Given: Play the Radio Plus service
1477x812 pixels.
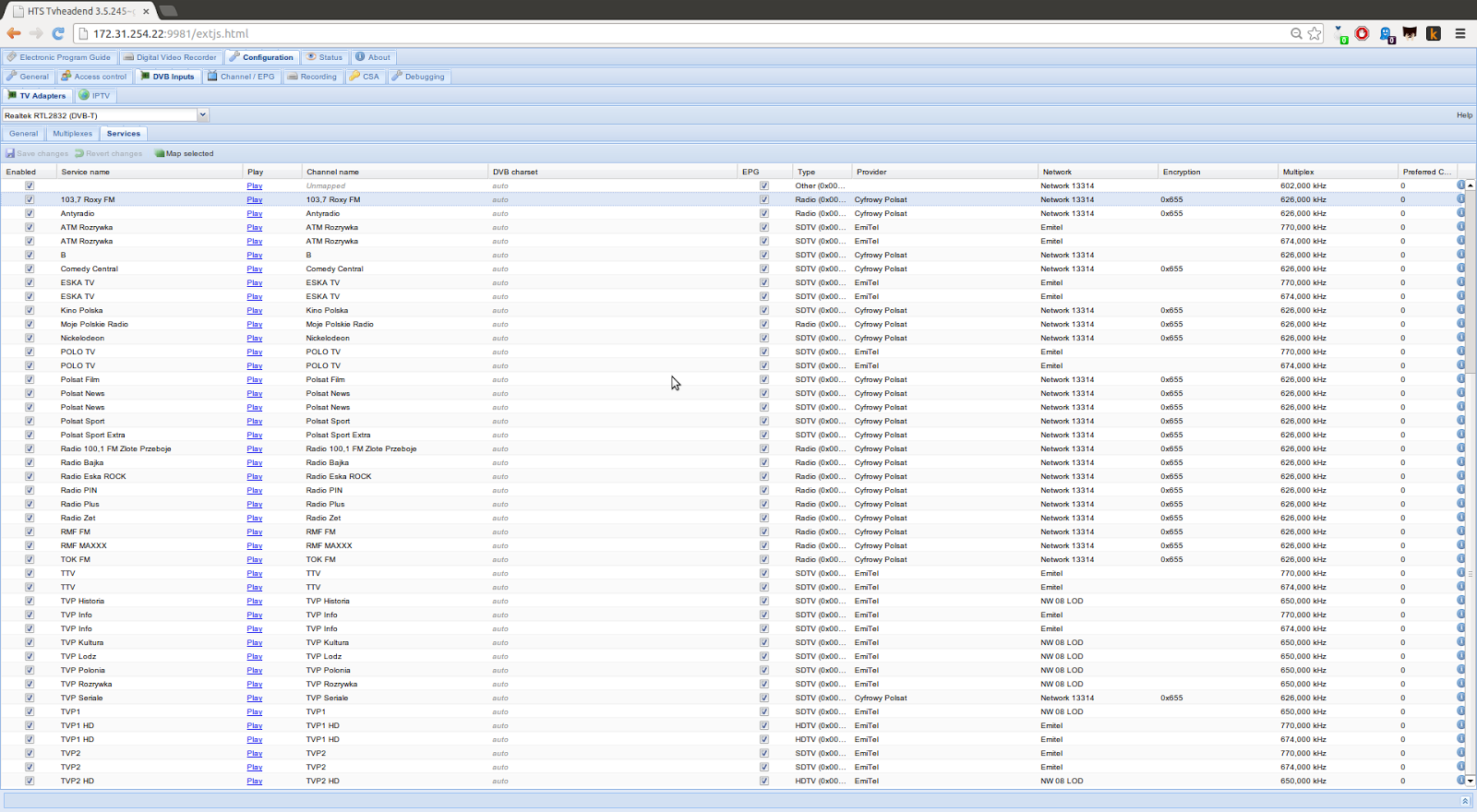Looking at the screenshot, I should pyautogui.click(x=255, y=504).
